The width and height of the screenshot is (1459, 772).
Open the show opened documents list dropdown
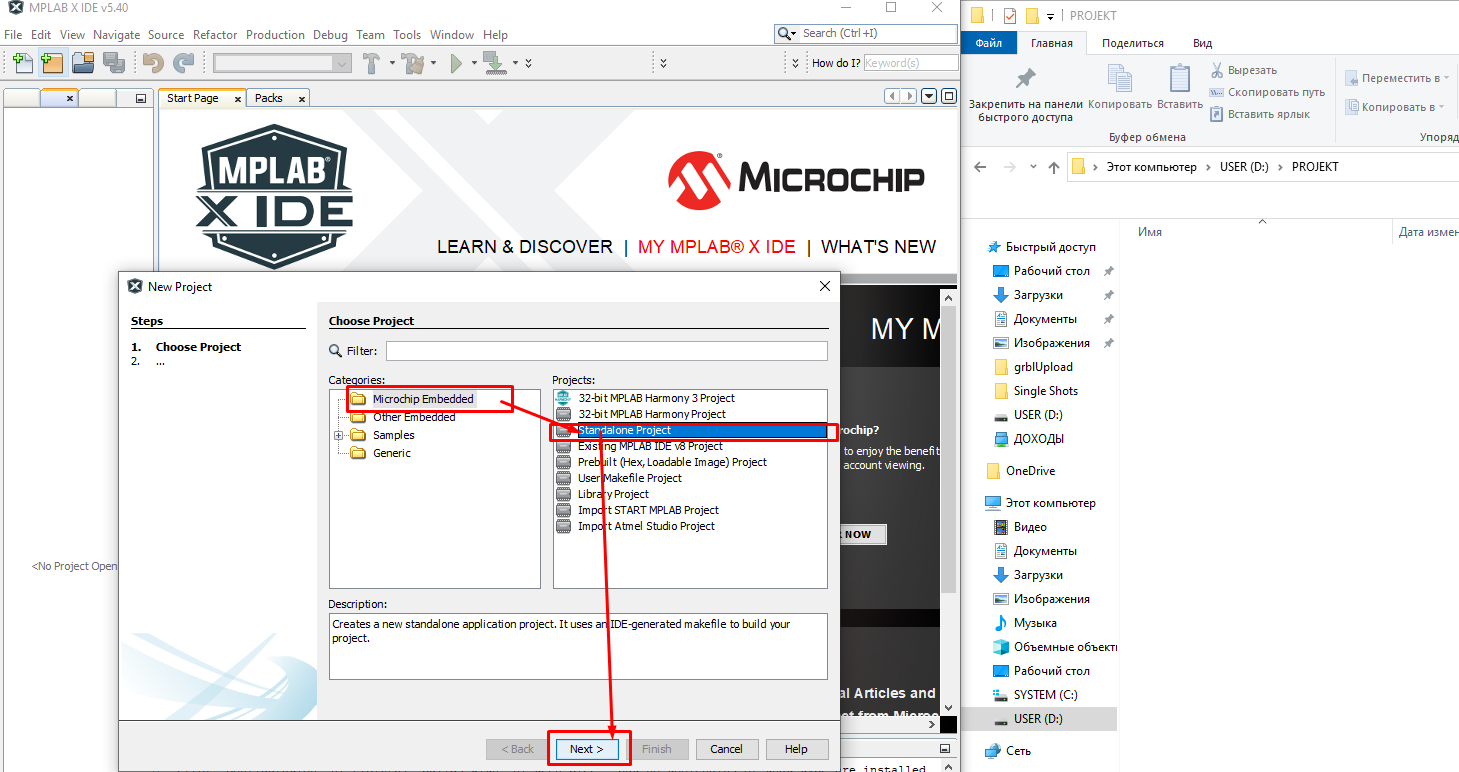pyautogui.click(x=929, y=97)
